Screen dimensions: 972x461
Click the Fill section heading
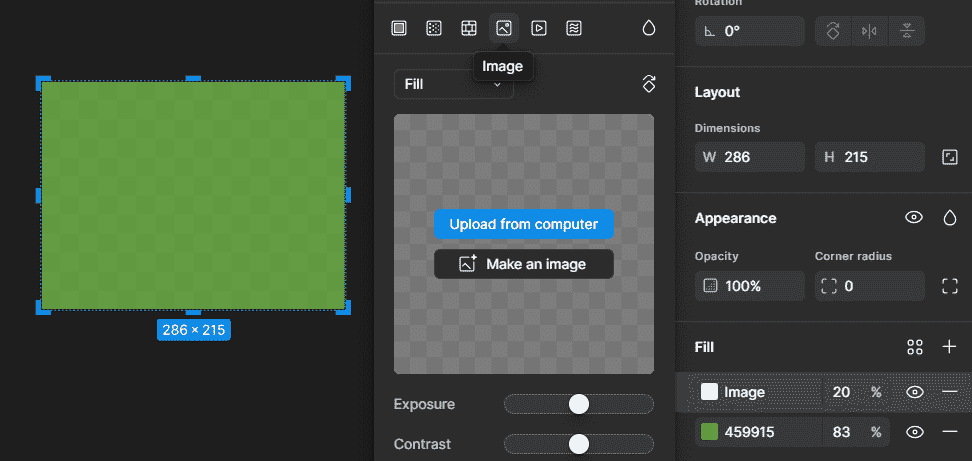[x=704, y=347]
